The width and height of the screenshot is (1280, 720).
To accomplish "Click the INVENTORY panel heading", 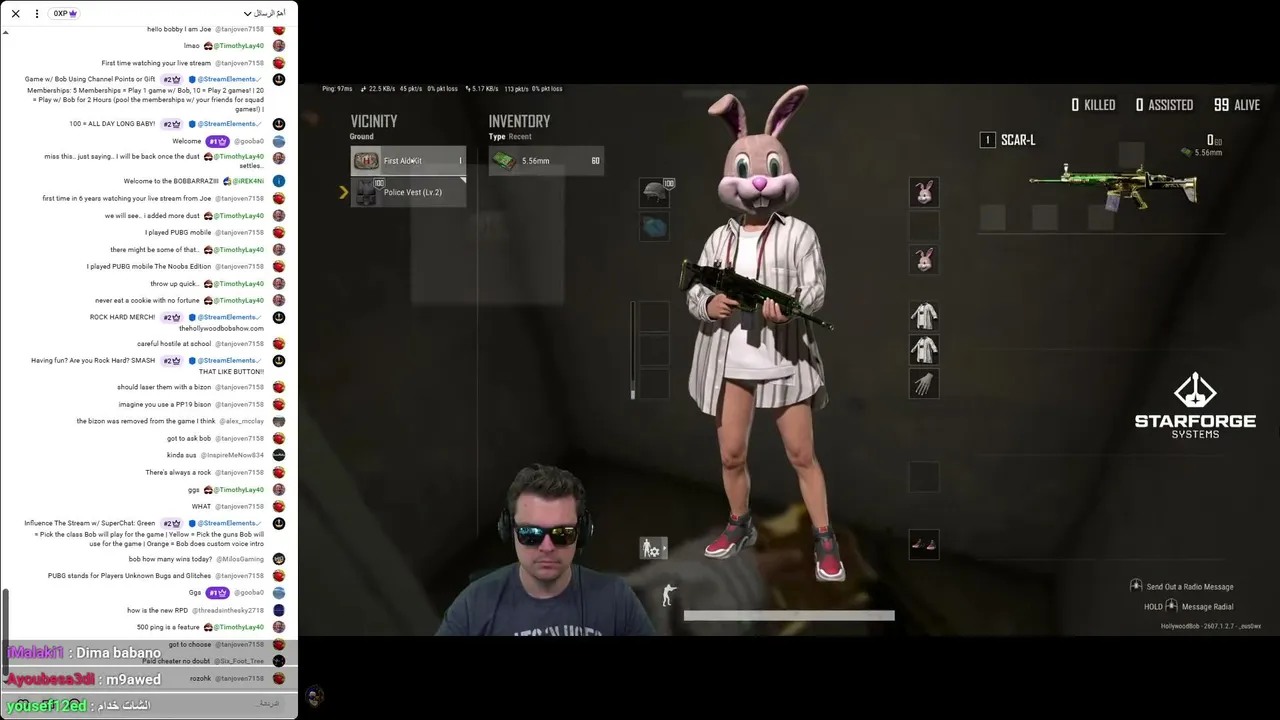I will pyautogui.click(x=519, y=121).
